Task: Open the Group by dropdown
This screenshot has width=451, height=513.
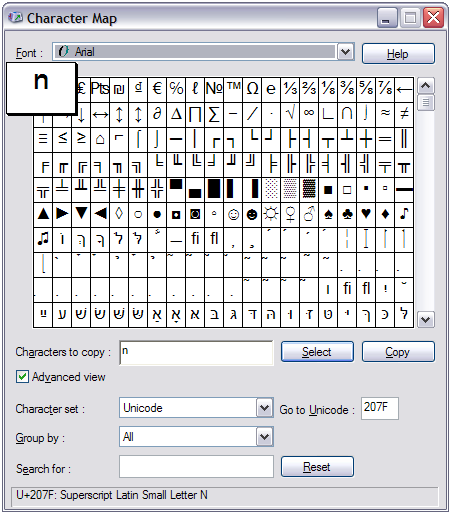Action: coord(265,437)
